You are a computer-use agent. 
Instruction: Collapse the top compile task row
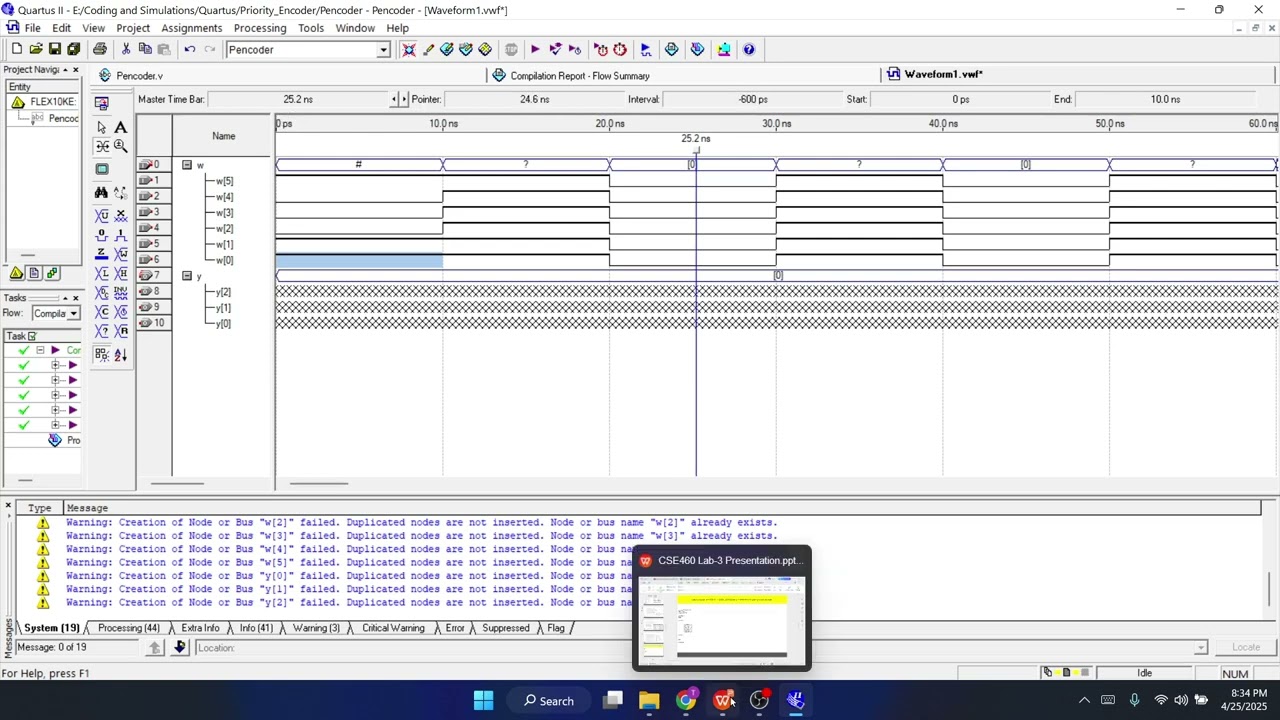click(40, 350)
